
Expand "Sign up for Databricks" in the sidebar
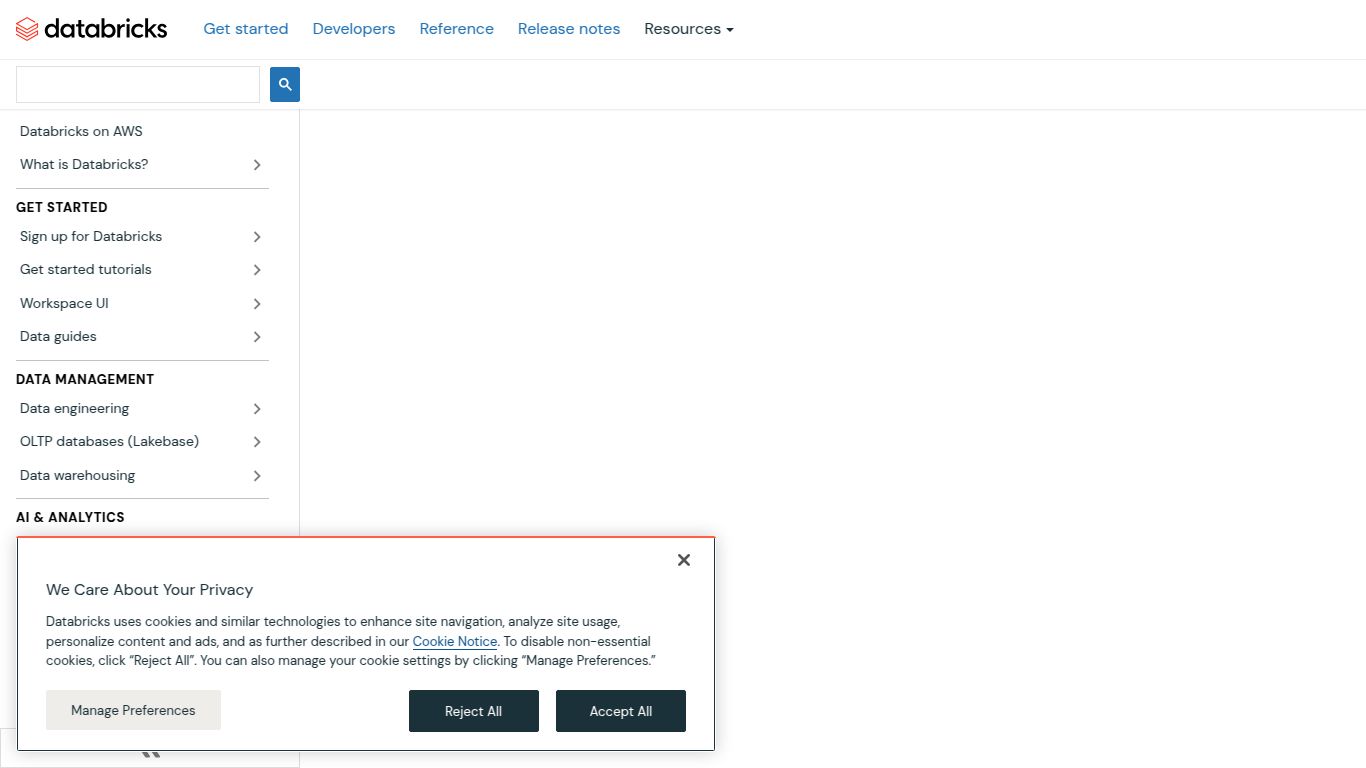tap(257, 237)
